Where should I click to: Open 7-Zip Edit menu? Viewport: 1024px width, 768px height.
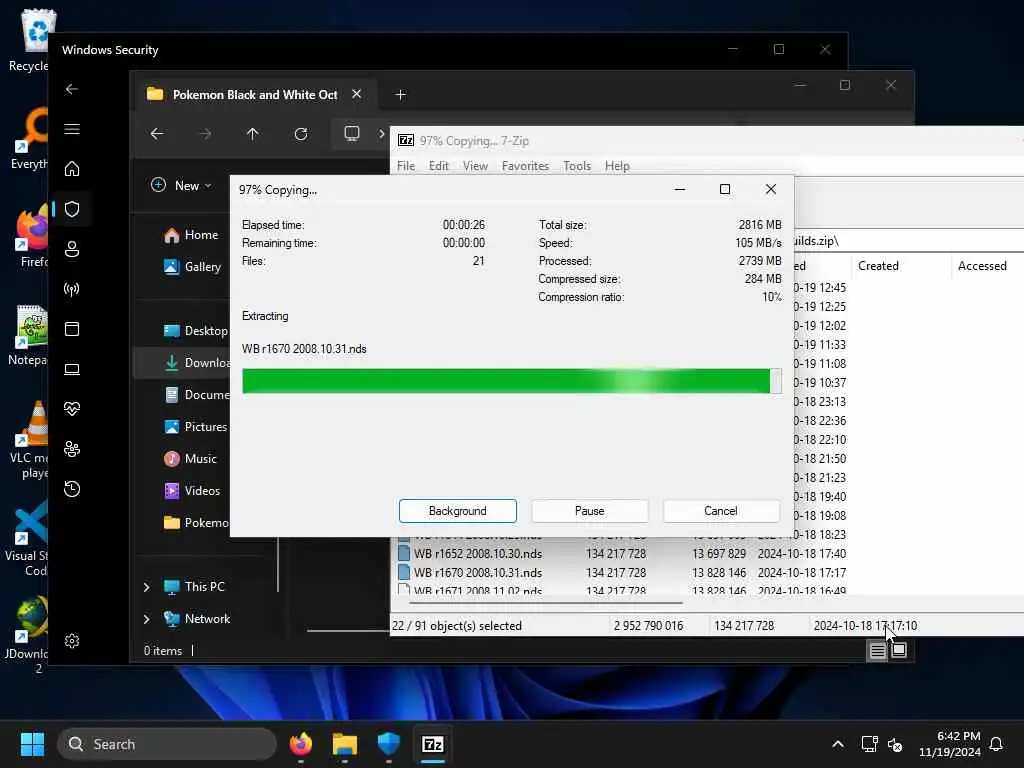pyautogui.click(x=438, y=166)
